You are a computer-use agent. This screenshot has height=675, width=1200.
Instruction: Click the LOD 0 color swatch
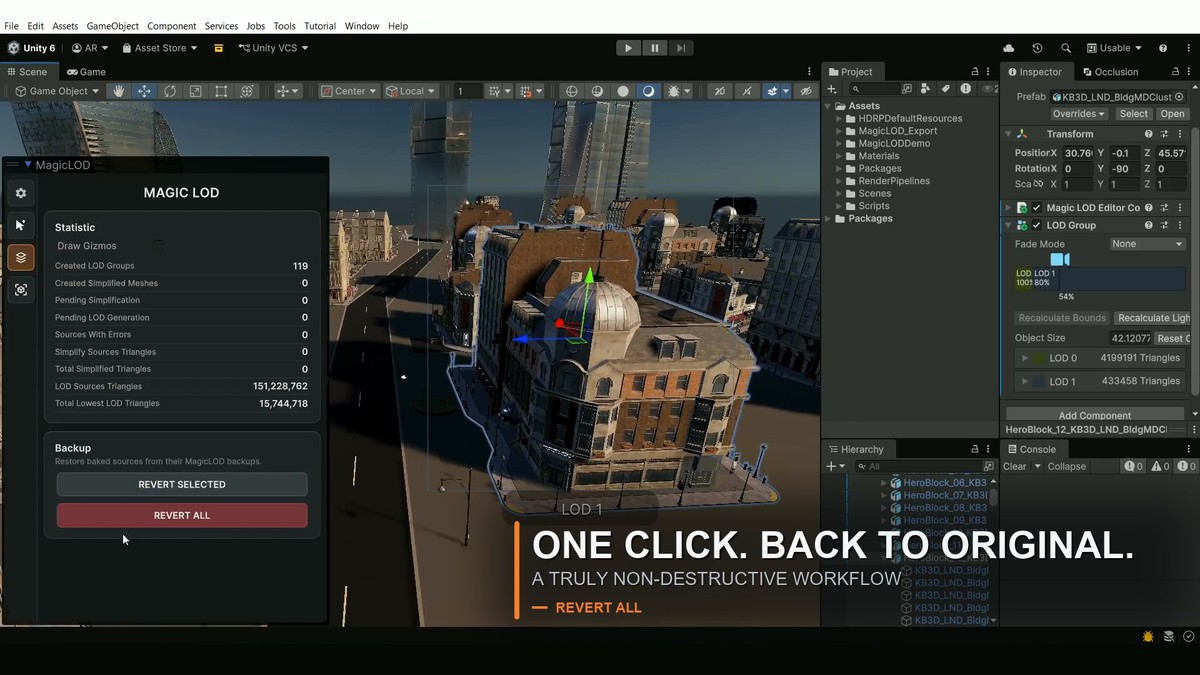point(1040,358)
